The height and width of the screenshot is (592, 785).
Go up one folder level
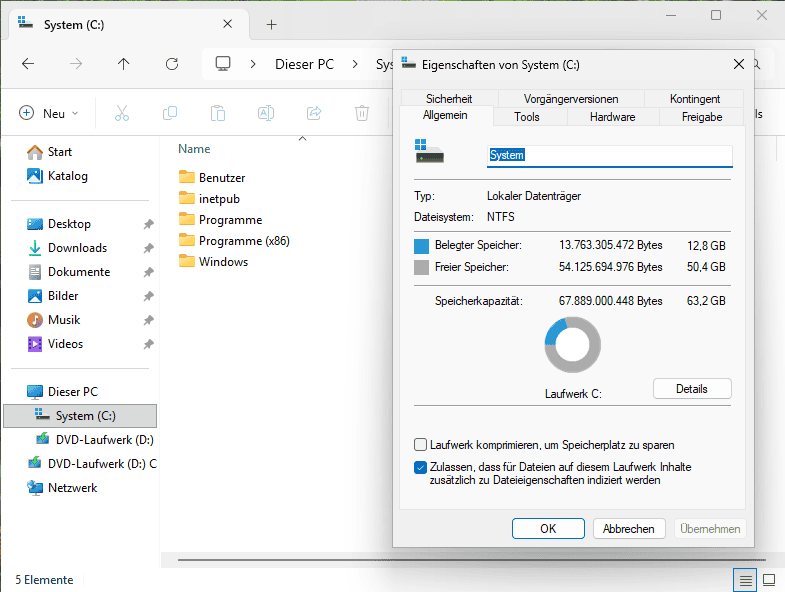click(x=124, y=64)
